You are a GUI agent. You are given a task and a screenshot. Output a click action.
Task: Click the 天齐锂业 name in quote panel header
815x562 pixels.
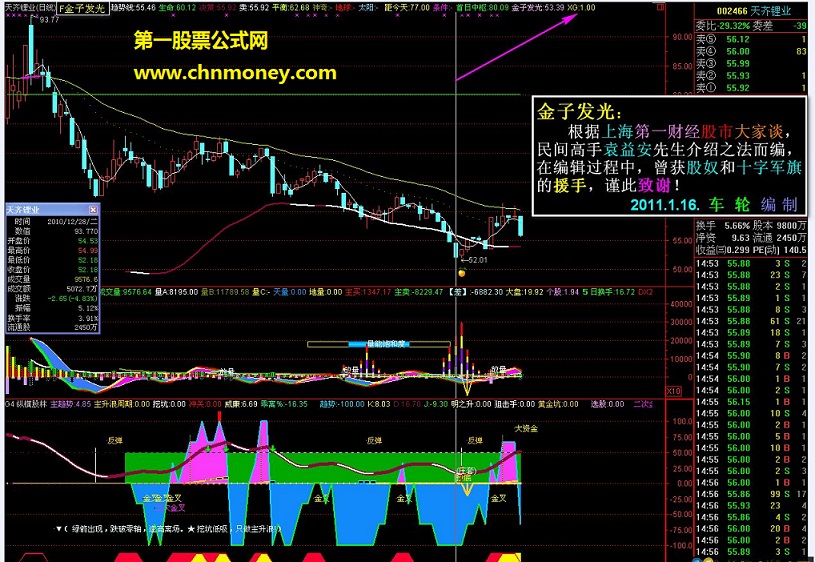pyautogui.click(x=770, y=11)
